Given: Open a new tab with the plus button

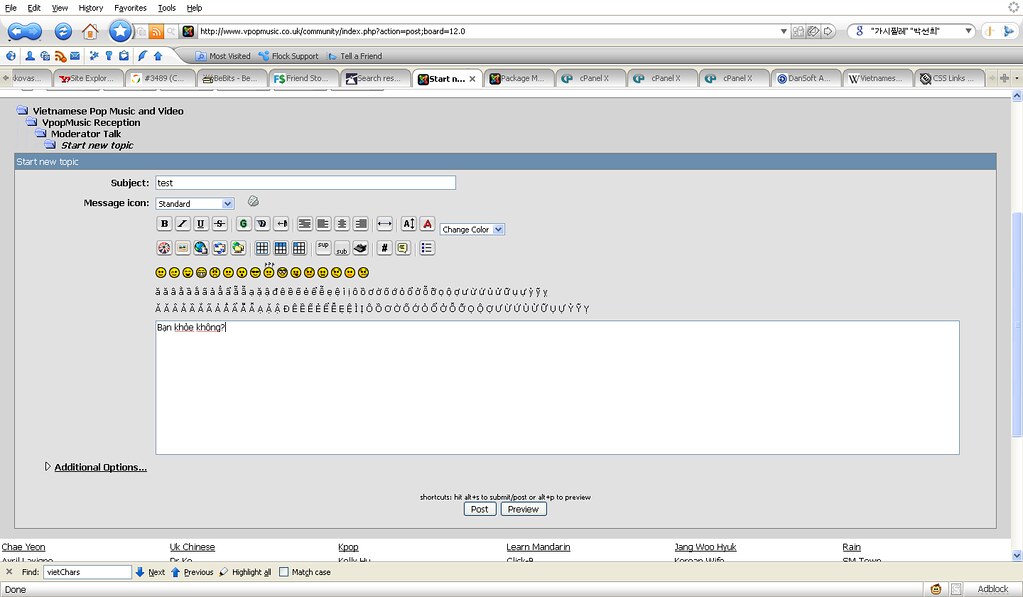Looking at the screenshot, I should (x=1004, y=78).
